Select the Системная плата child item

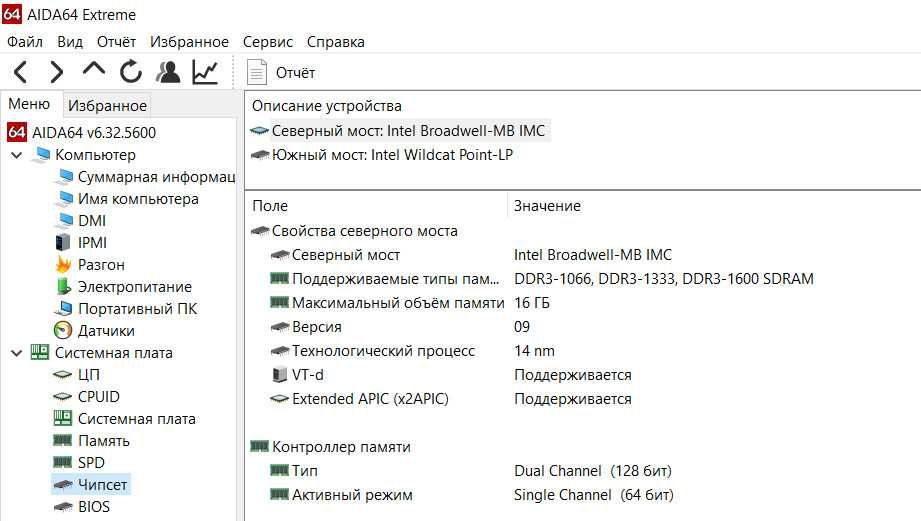pos(125,419)
